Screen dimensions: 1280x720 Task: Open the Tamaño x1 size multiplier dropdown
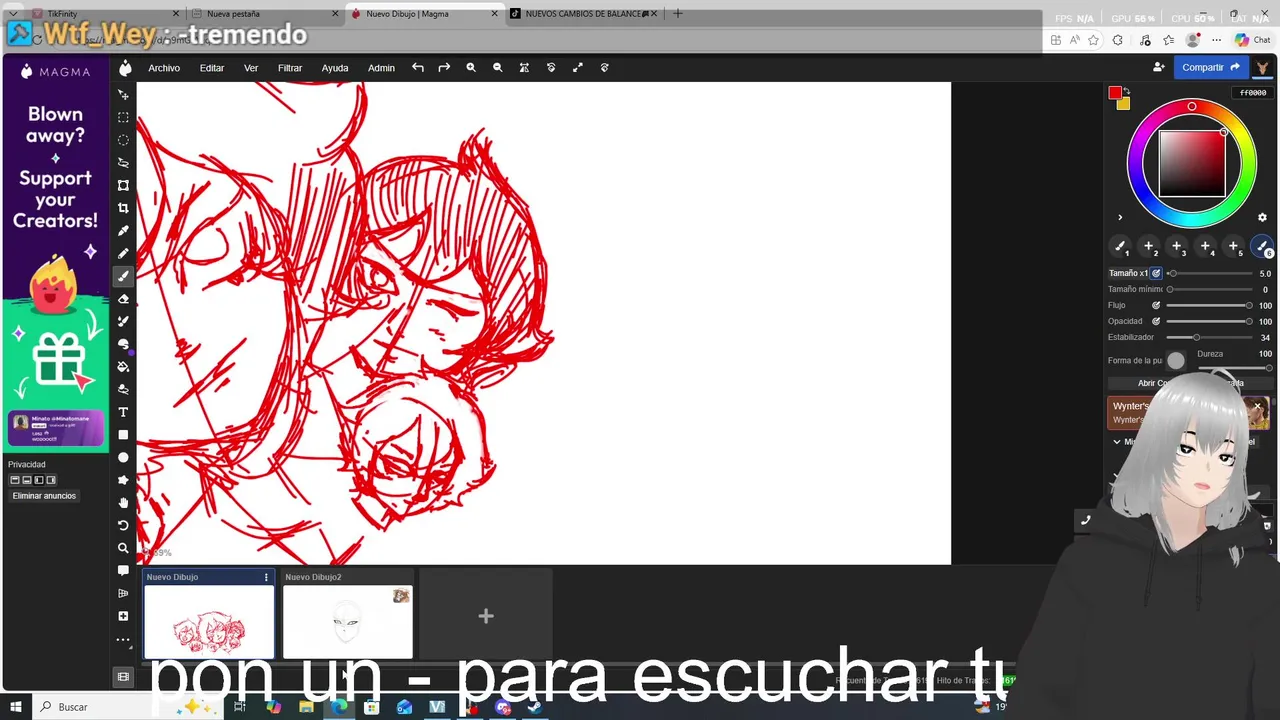(1128, 273)
